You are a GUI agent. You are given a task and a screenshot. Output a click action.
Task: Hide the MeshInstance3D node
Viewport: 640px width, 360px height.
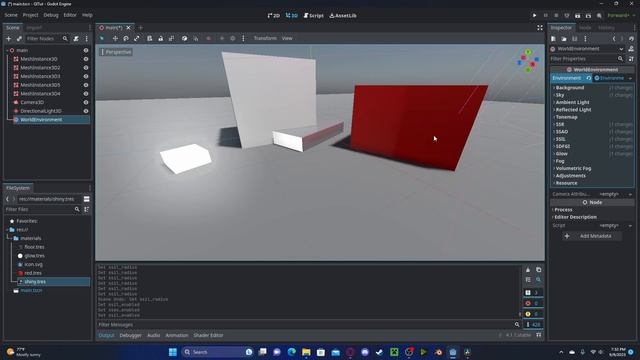coord(86,59)
